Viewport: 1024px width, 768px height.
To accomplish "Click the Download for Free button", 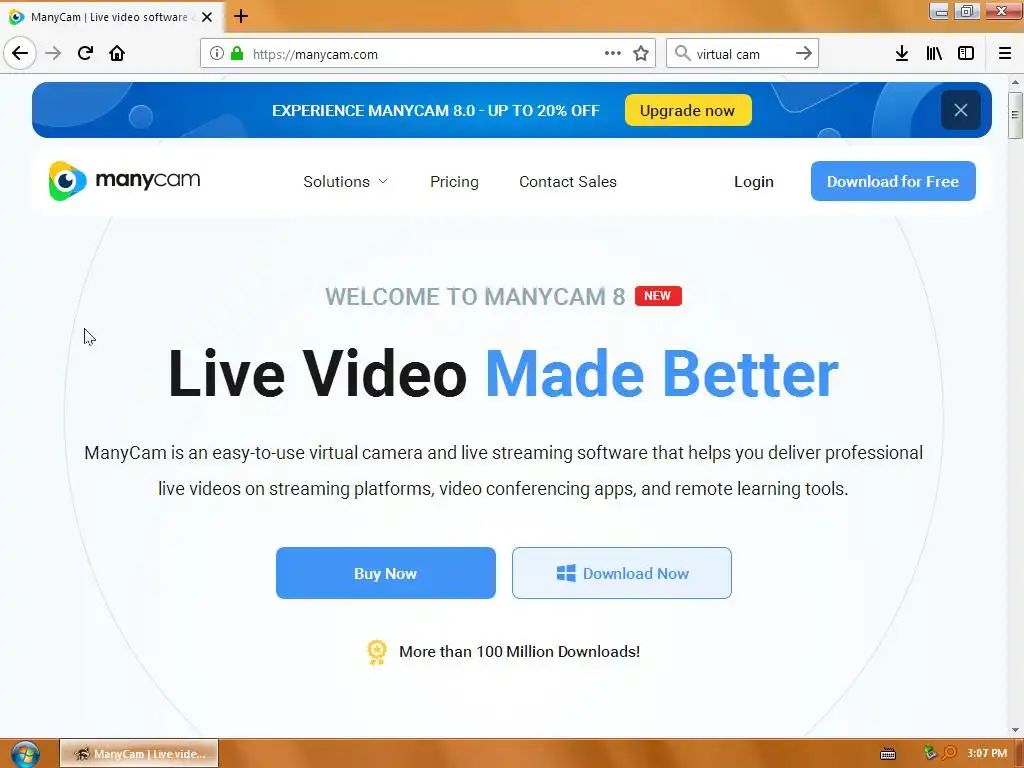I will click(x=893, y=181).
